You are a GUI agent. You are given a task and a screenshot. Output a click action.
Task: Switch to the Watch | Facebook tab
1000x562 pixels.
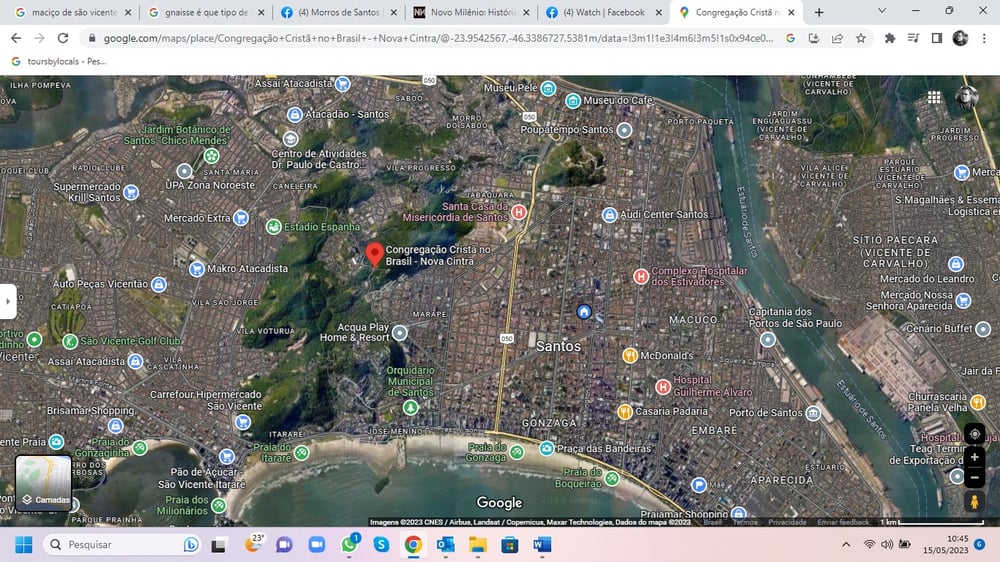603,12
